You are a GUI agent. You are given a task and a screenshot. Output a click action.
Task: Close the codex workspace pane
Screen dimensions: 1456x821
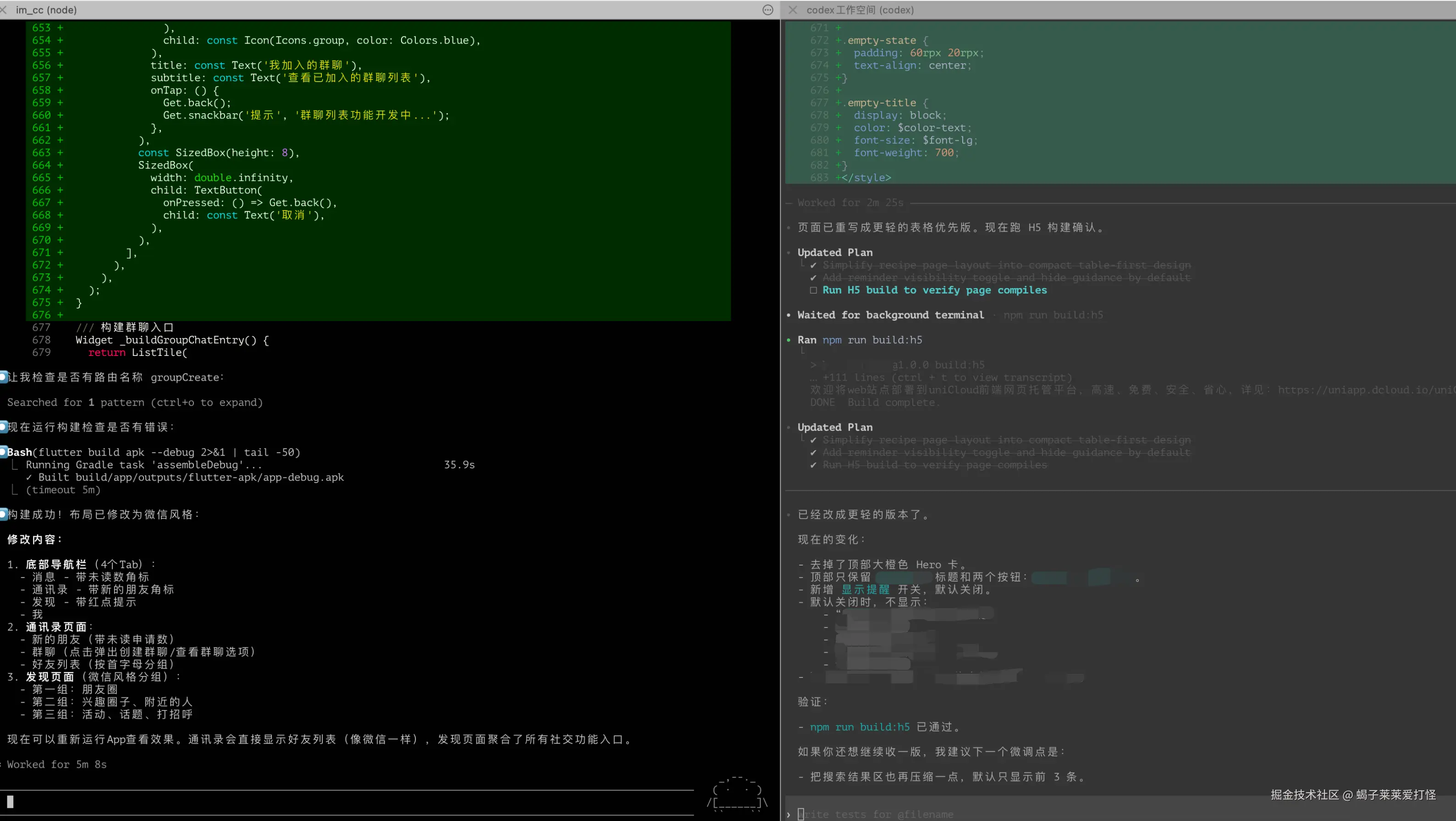pos(793,10)
